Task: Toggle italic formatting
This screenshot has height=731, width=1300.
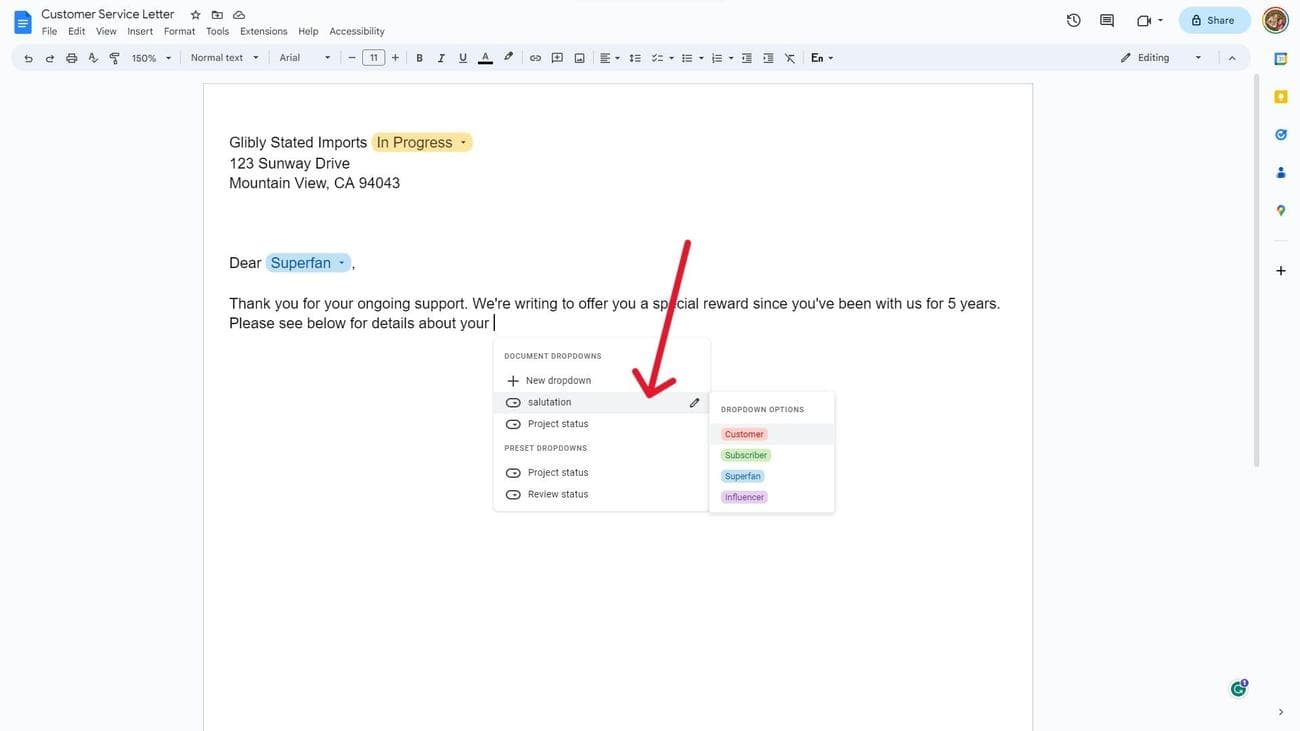Action: point(441,58)
